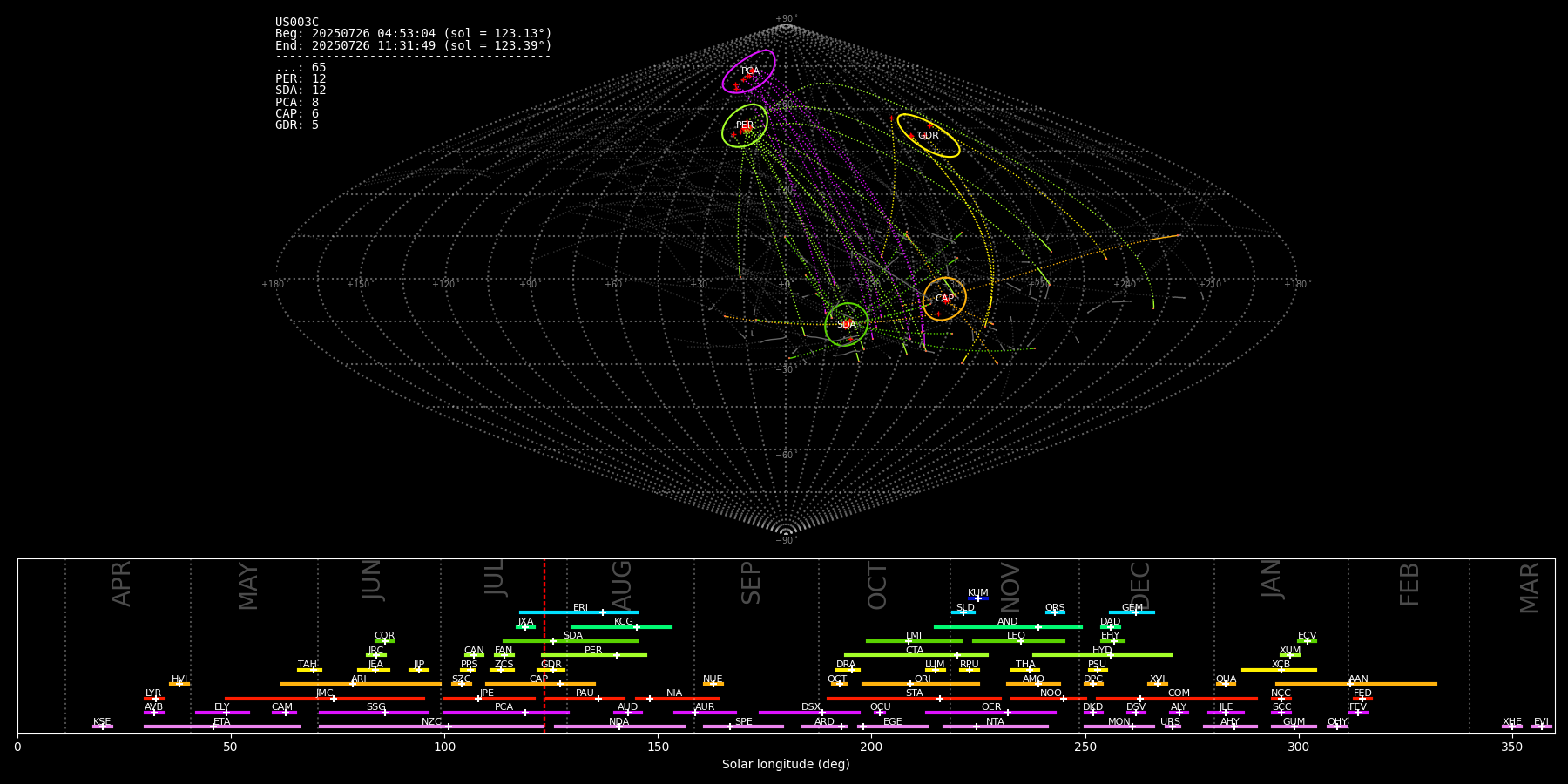The height and width of the screenshot is (784, 1568).
Task: Click the ETA shower bar label
Action: (222, 722)
